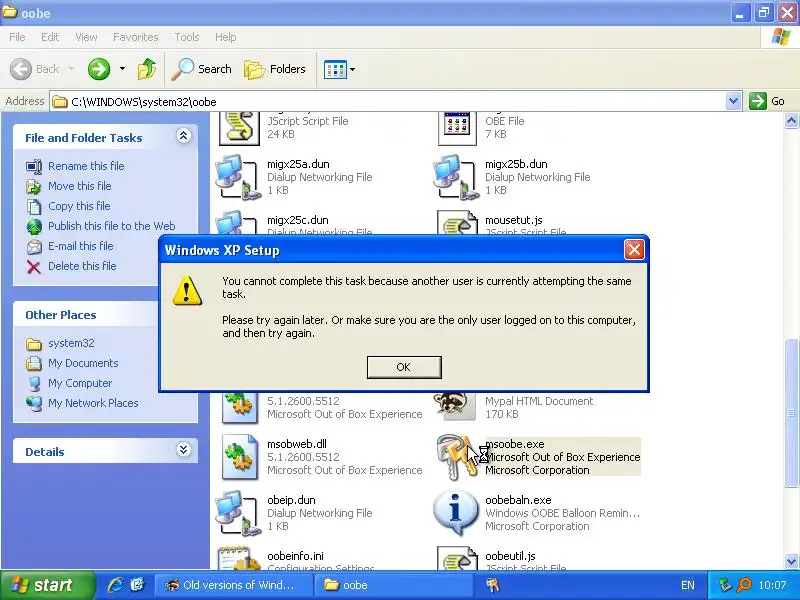Toggle the Folders pane button
This screenshot has width=800, height=600.
(x=275, y=69)
